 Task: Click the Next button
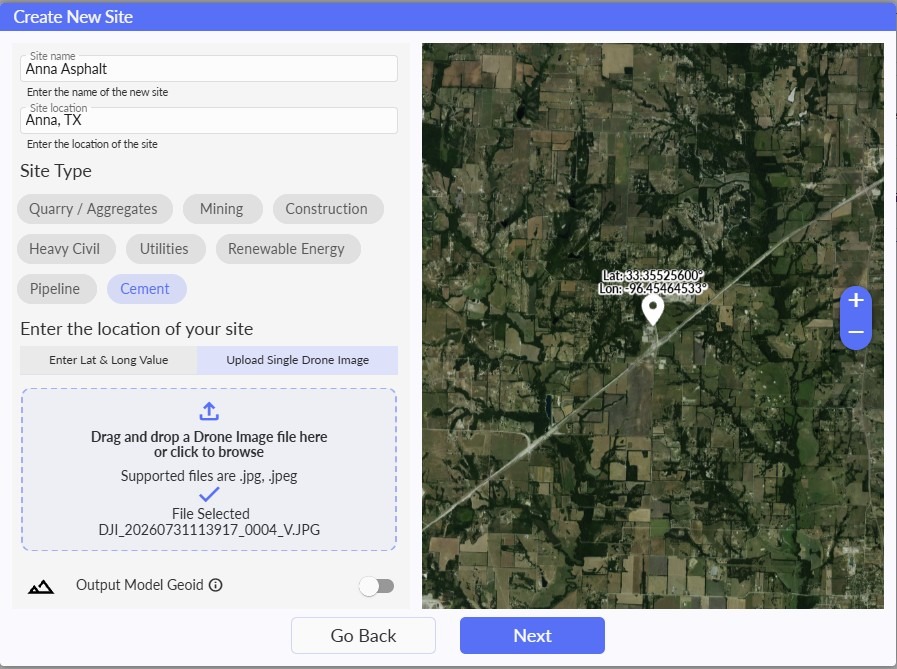tap(532, 635)
